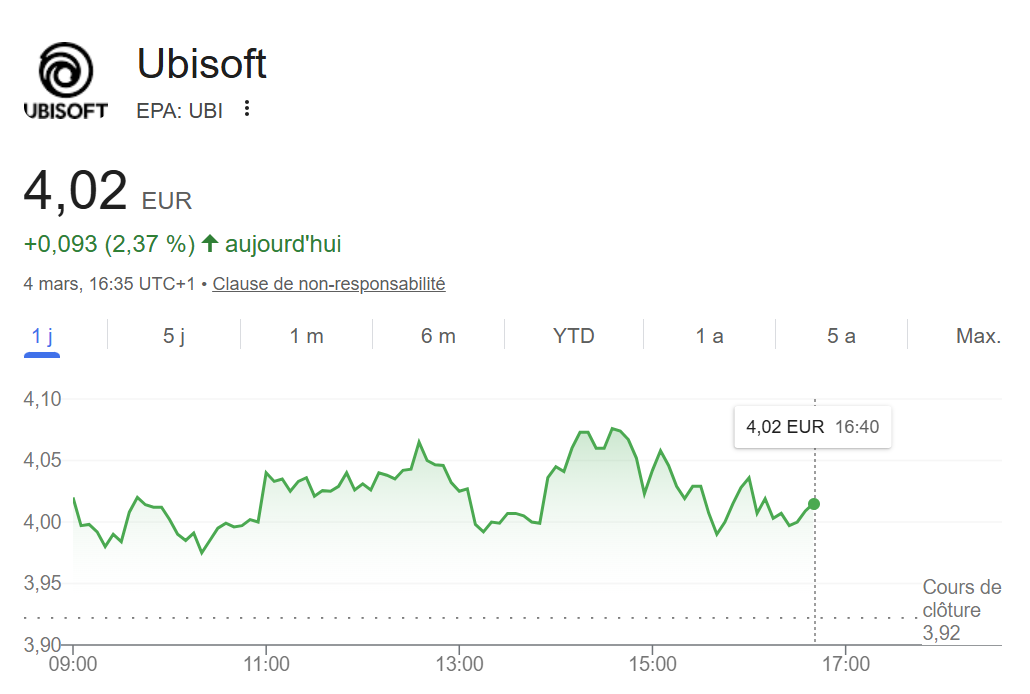The height and width of the screenshot is (694, 1030).
Task: Display the 5 a chart range
Action: tap(841, 336)
